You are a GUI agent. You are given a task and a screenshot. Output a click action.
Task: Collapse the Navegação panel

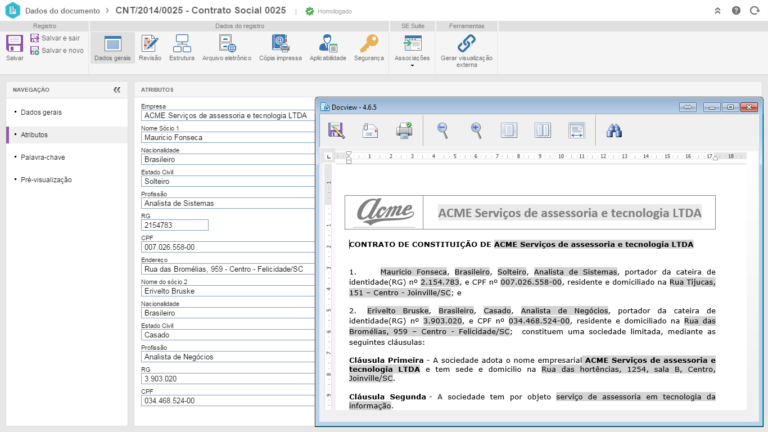coord(117,89)
